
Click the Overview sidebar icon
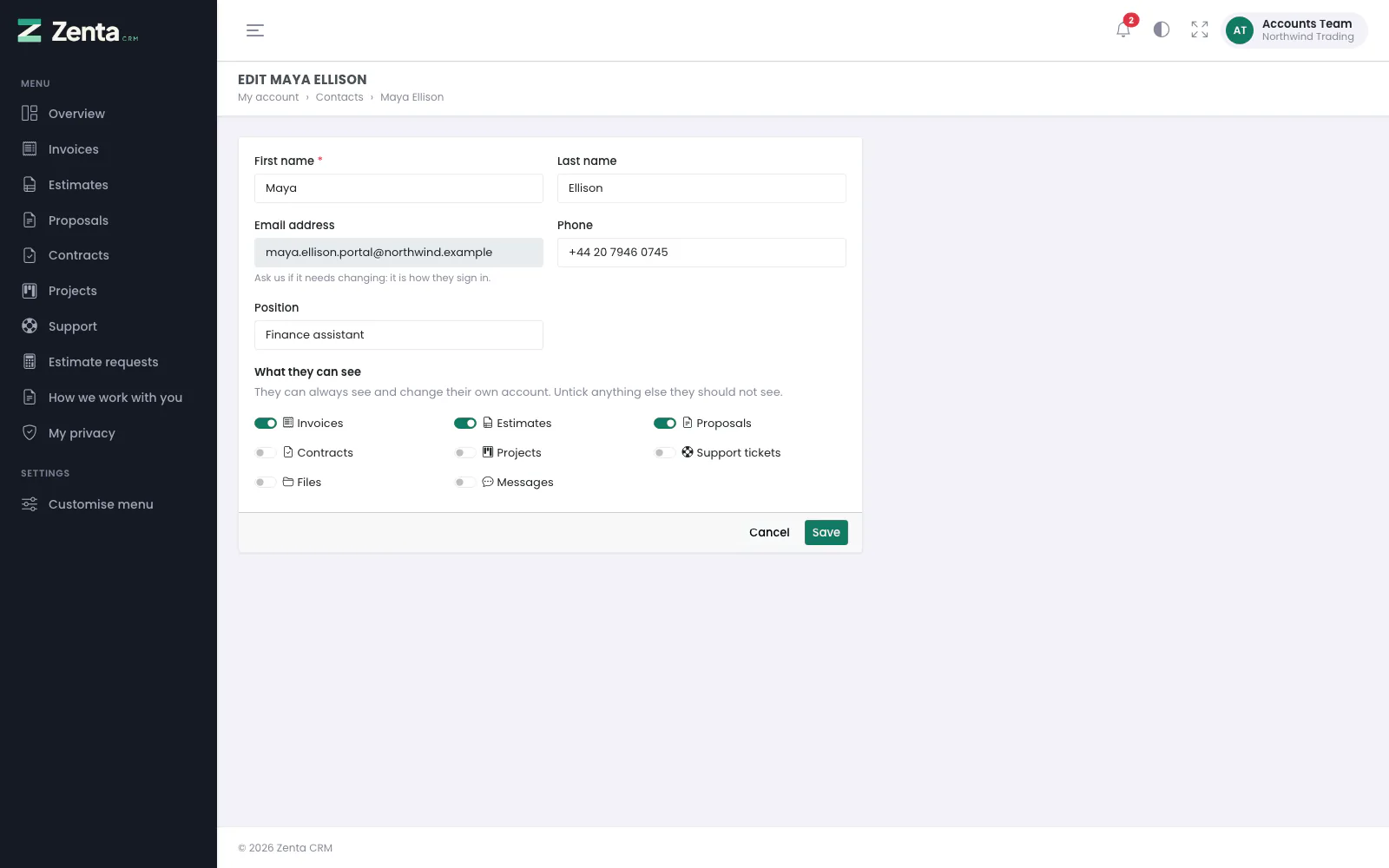point(30,113)
